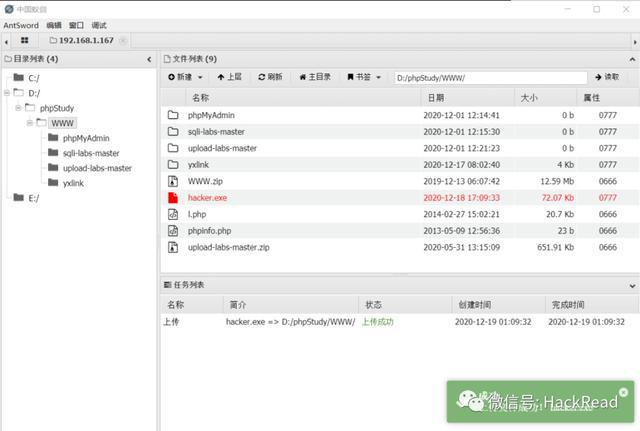The height and width of the screenshot is (431, 640).
Task: Collapse the D:/ tree node
Action: tap(7, 93)
